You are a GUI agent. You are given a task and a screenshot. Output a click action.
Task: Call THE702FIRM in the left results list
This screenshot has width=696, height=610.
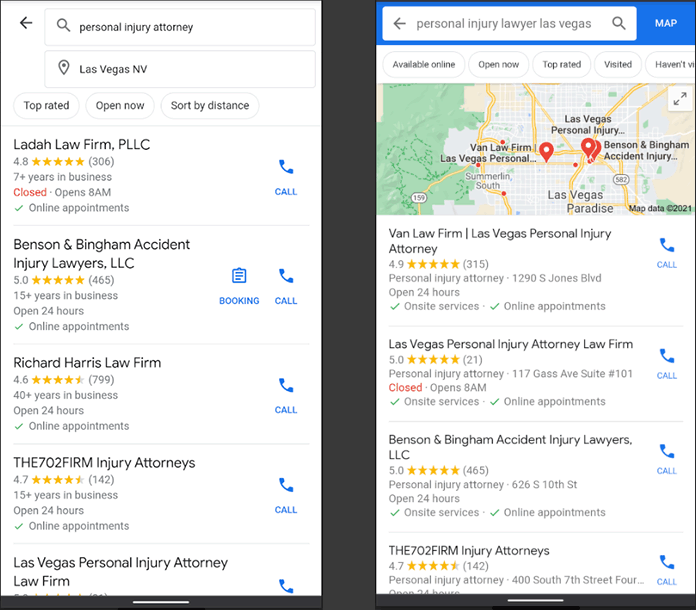[x=286, y=495]
